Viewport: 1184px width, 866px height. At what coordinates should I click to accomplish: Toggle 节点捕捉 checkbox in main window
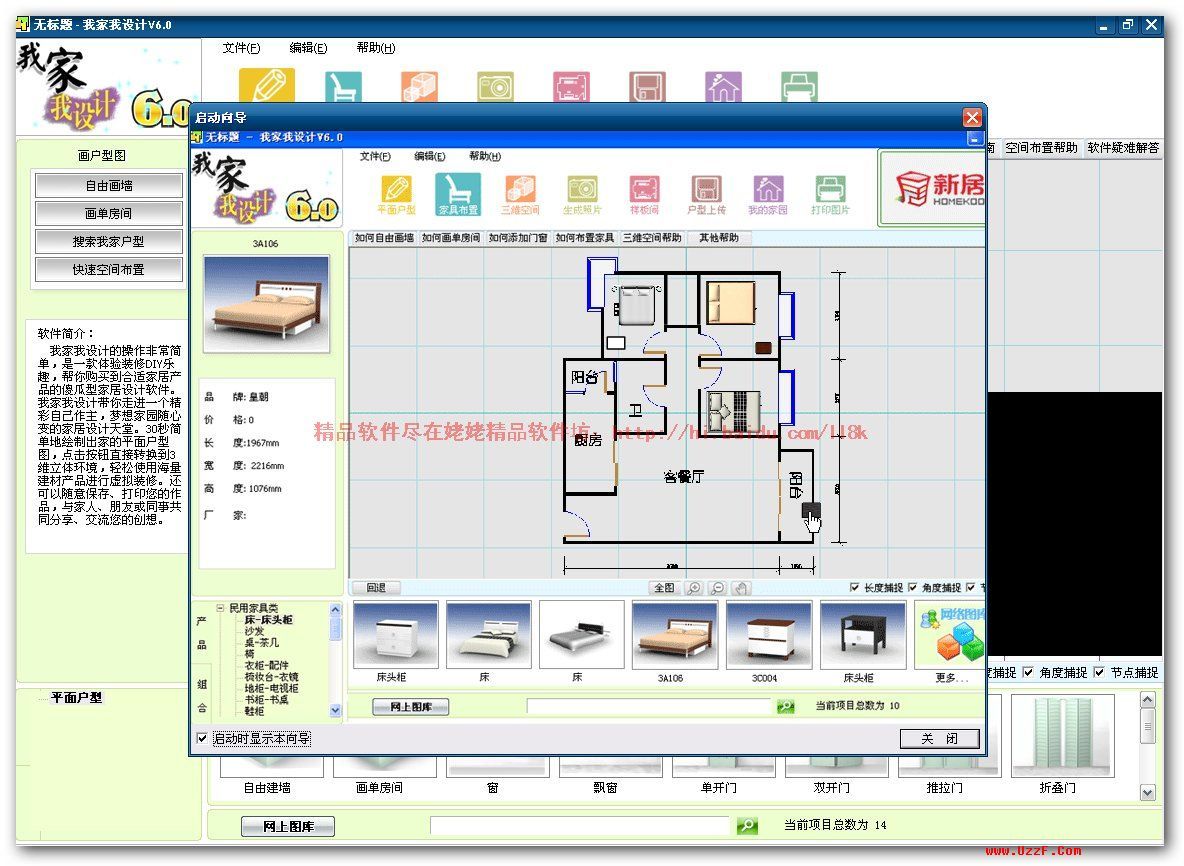(x=1099, y=672)
